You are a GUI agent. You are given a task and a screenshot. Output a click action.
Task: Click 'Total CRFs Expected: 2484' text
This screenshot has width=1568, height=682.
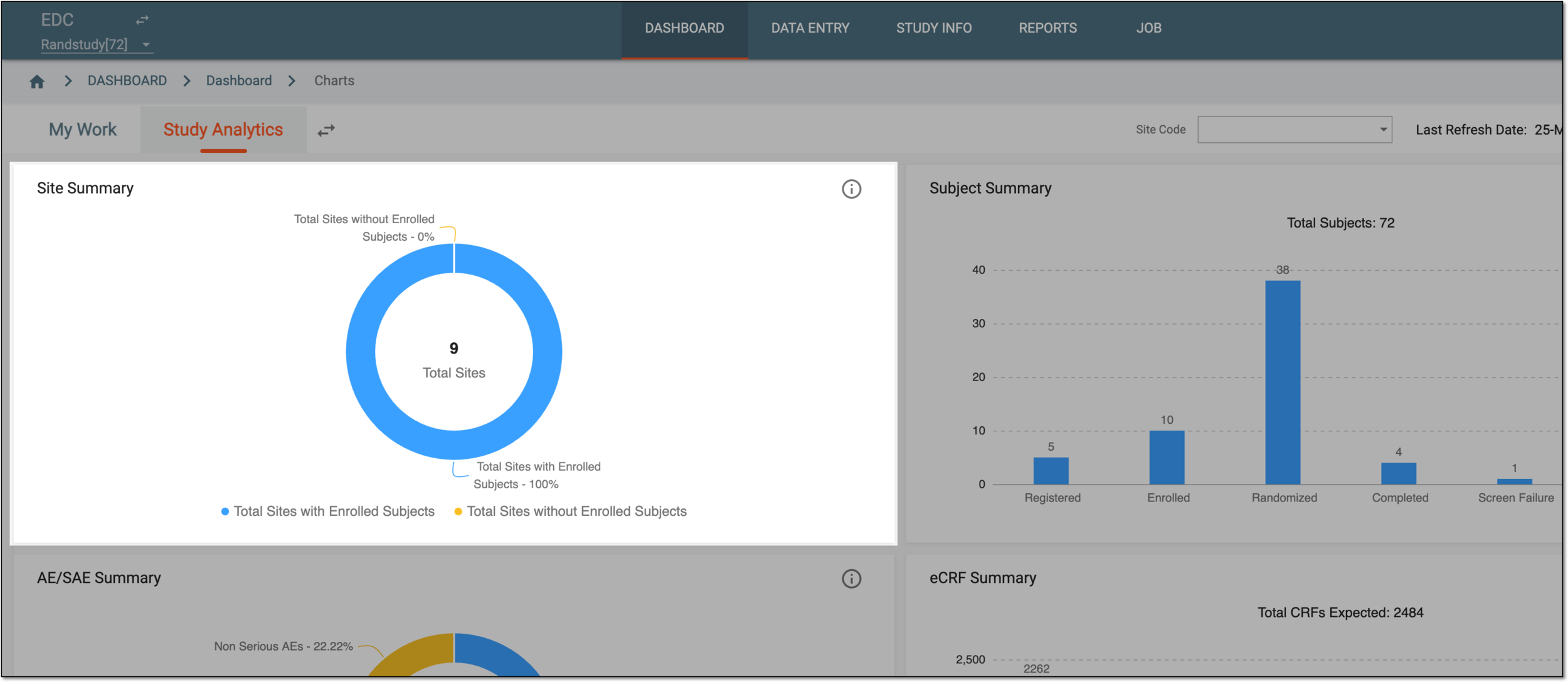[x=1340, y=613]
